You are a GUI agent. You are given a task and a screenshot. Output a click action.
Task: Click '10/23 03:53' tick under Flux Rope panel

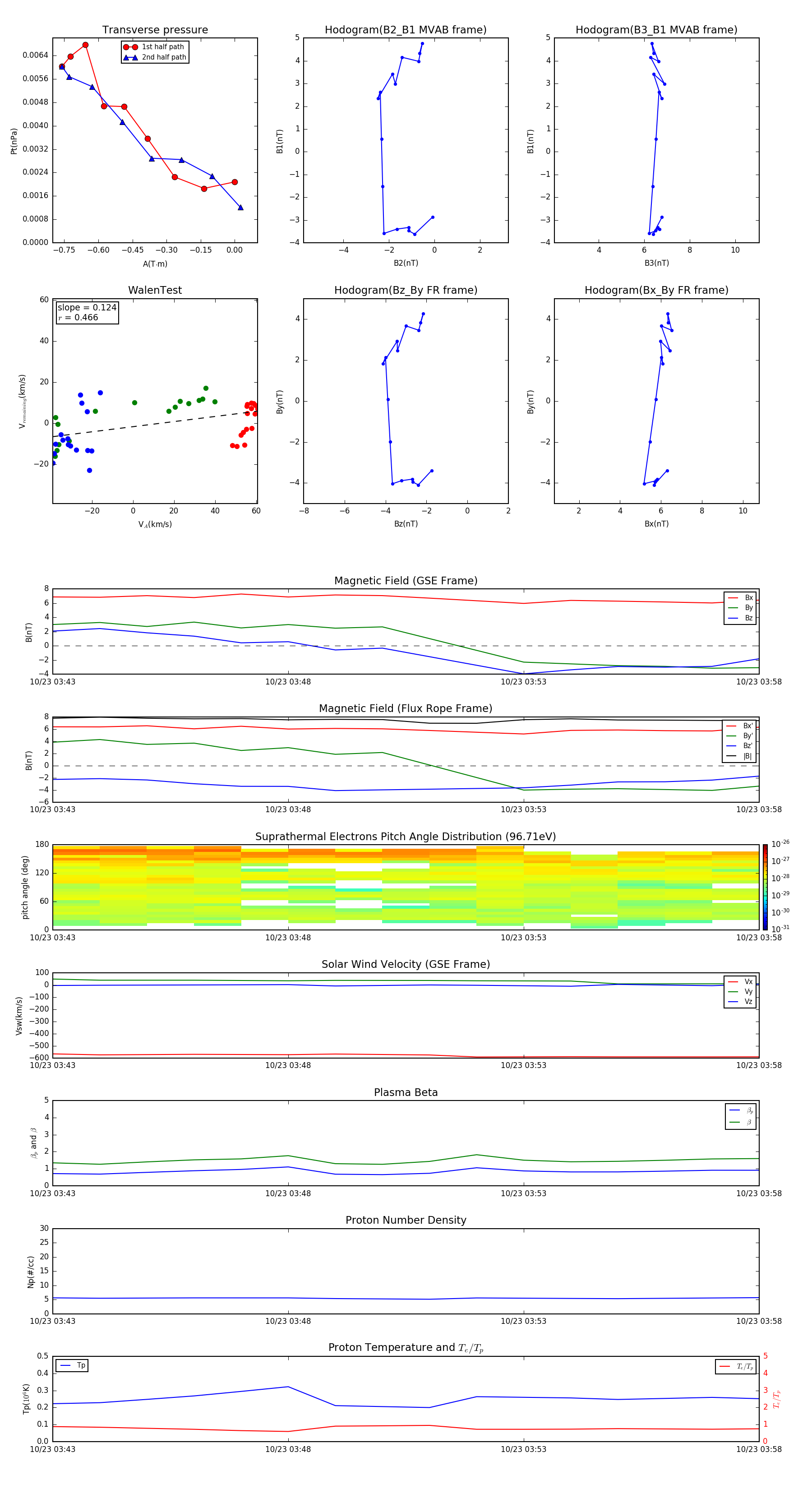pos(523,810)
